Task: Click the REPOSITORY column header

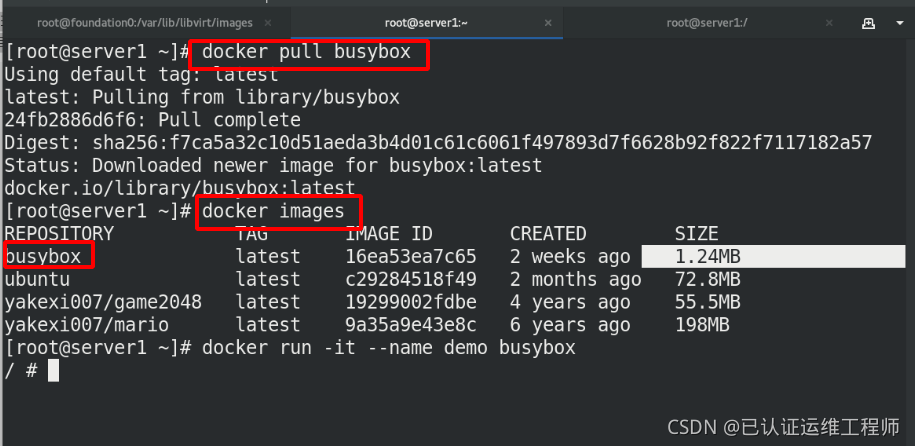Action: tap(59, 234)
